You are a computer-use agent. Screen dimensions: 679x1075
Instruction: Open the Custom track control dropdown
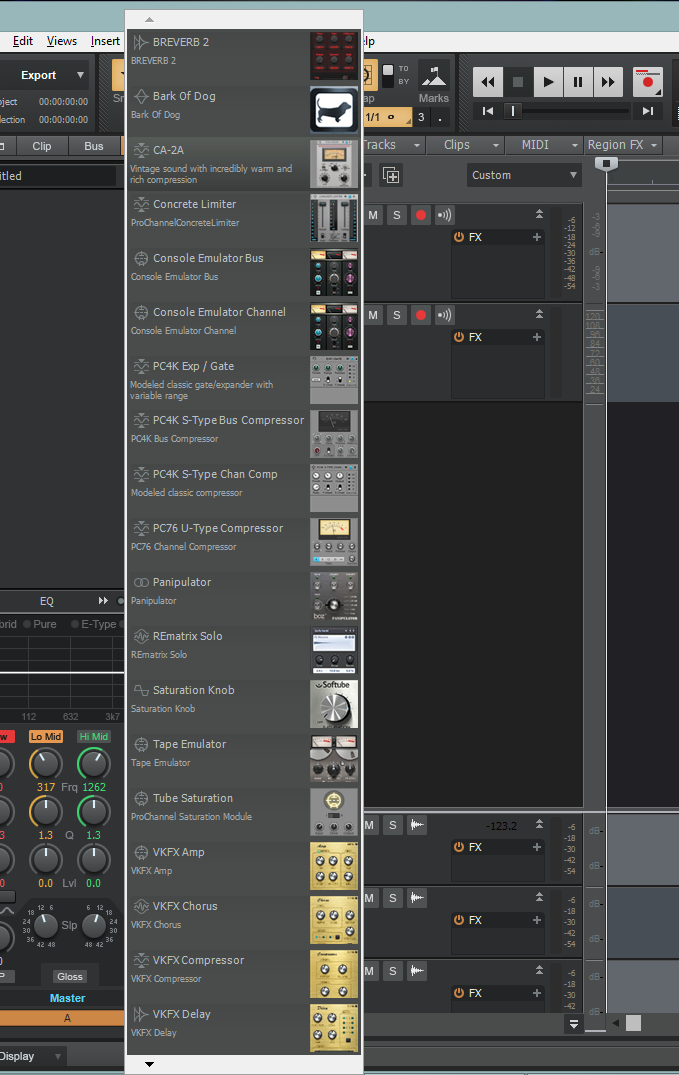524,176
